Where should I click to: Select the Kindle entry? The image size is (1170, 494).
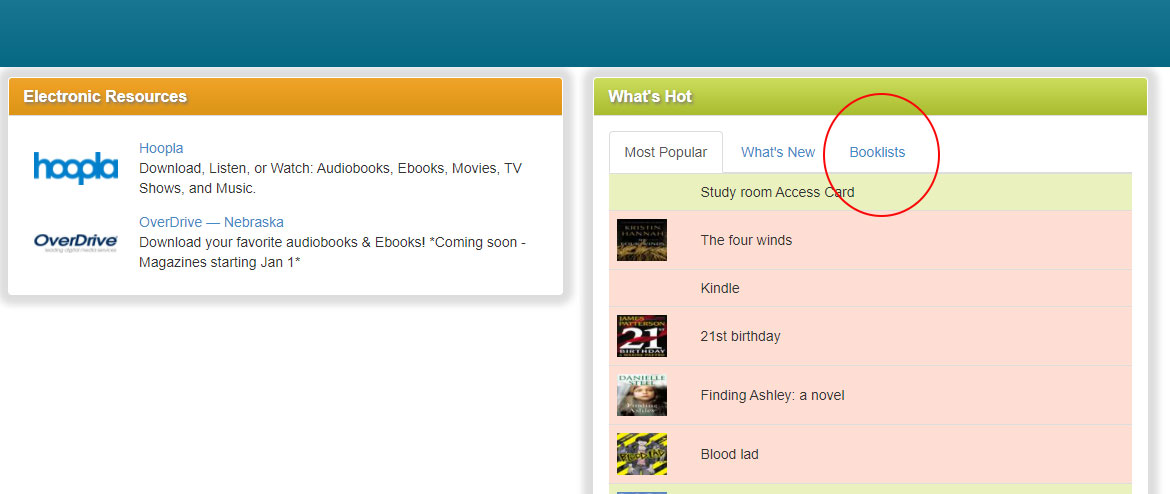(x=720, y=288)
